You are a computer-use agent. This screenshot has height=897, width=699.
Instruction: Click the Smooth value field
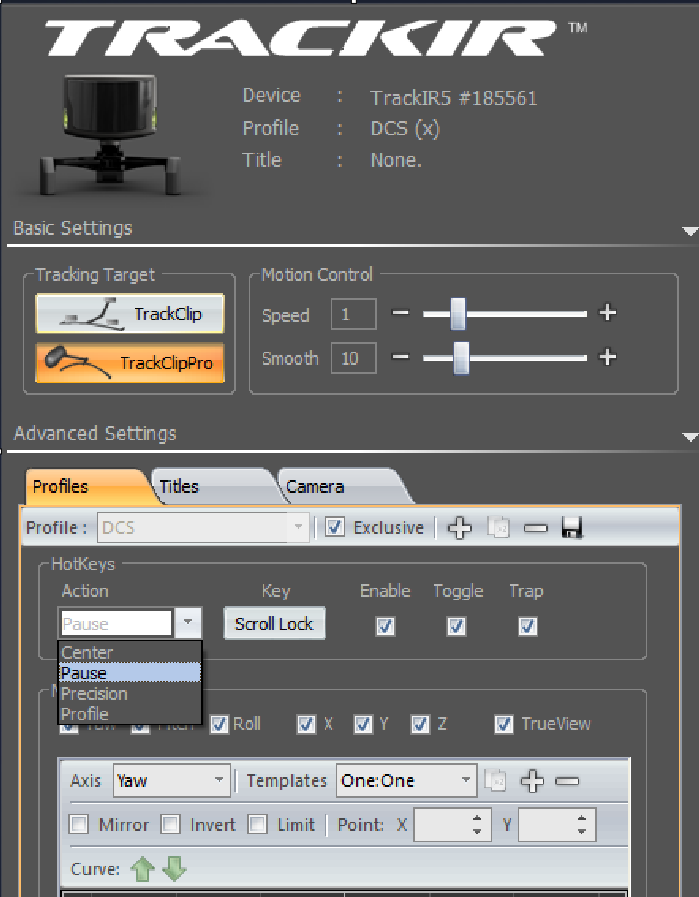[x=354, y=358]
